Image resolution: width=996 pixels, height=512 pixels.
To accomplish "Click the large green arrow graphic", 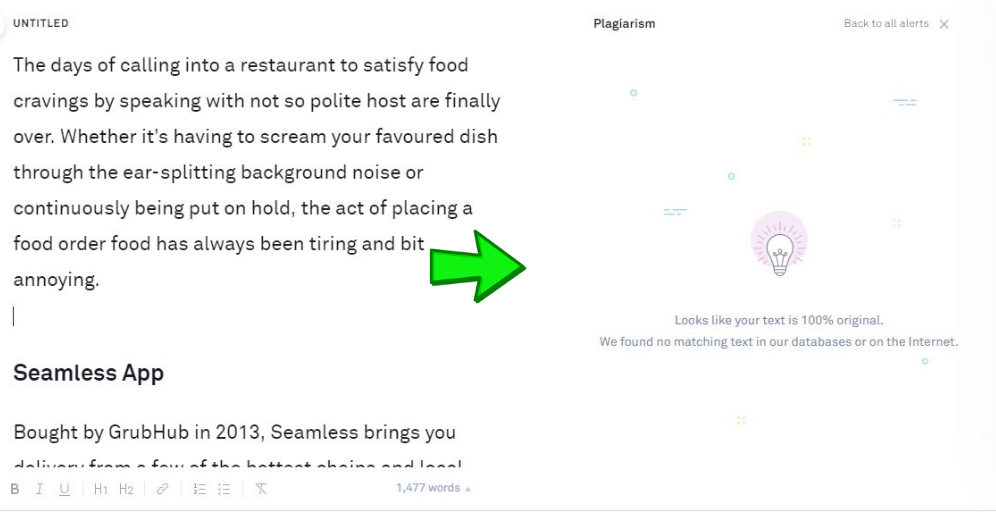I will point(477,266).
